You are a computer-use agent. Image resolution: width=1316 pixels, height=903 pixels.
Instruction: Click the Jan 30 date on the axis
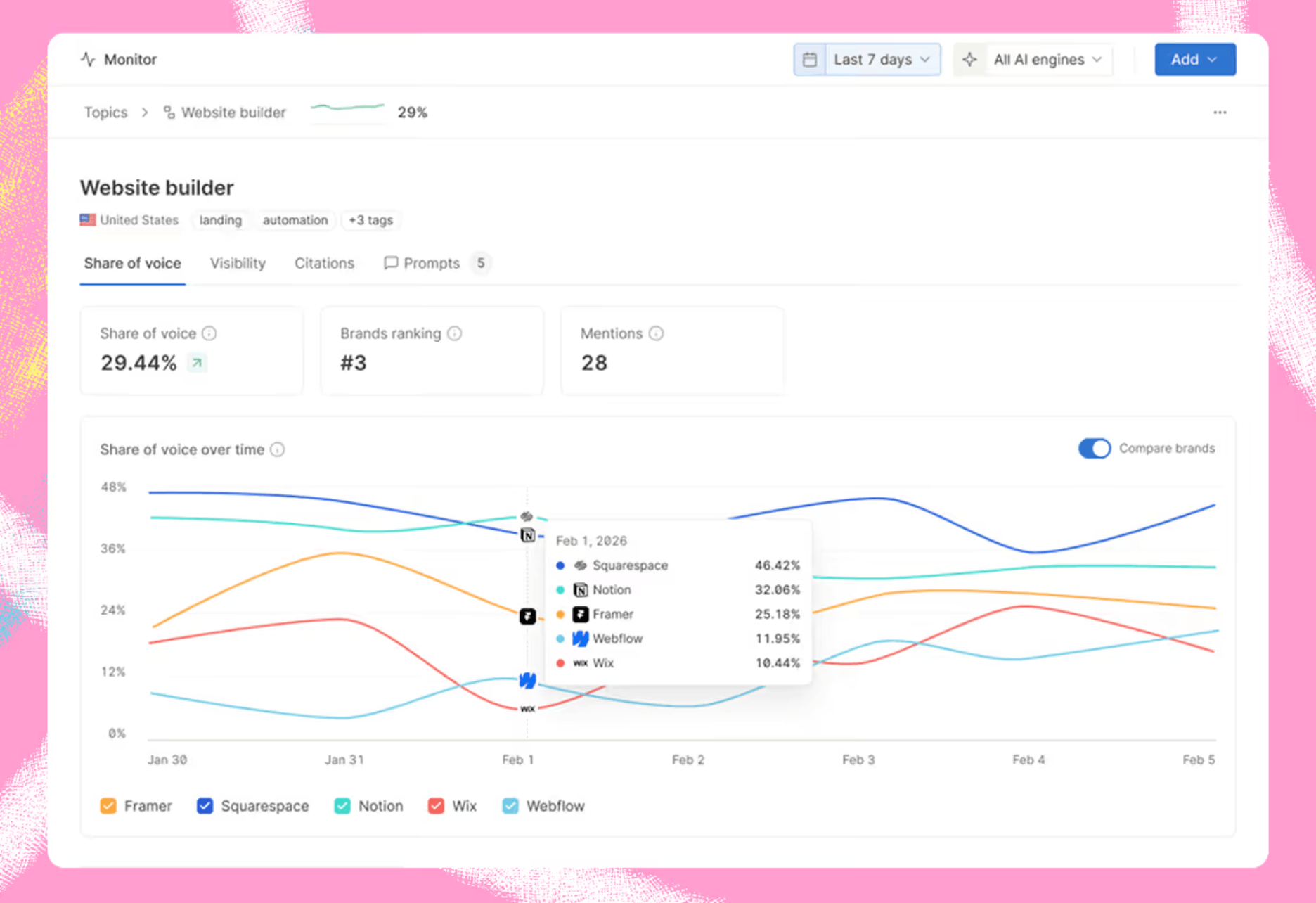click(x=167, y=760)
